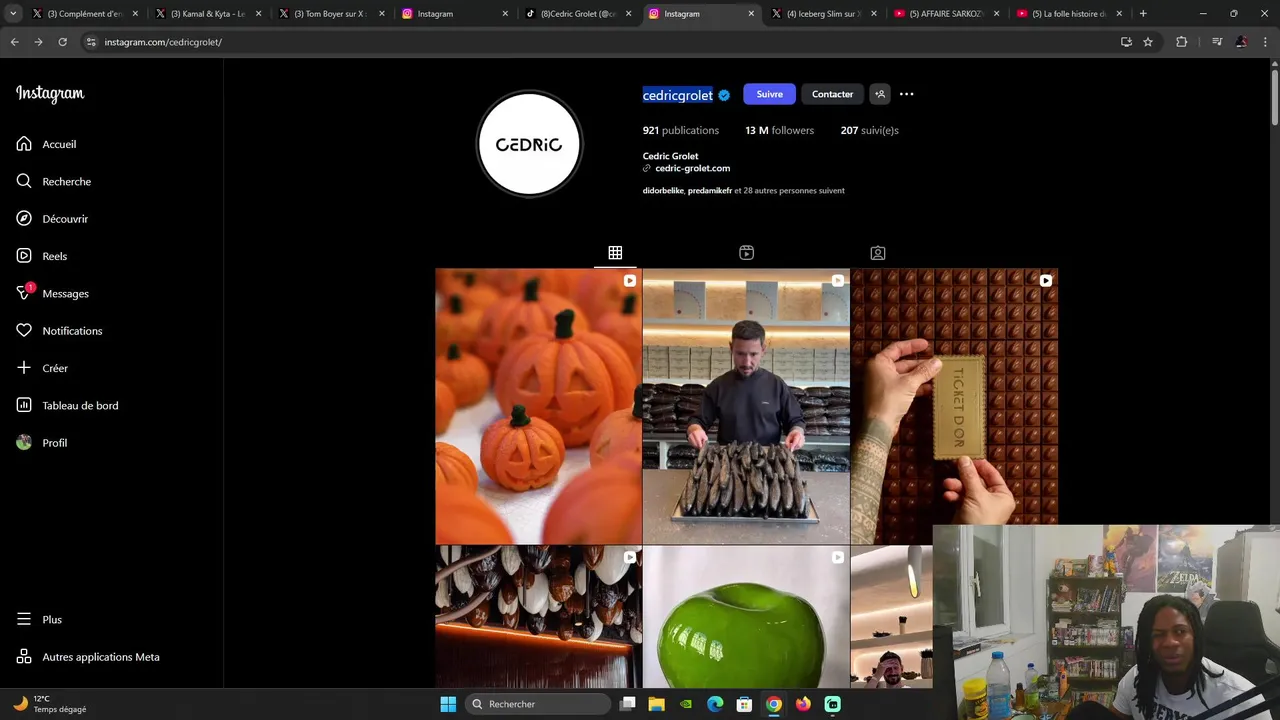Switch to Tom Boyer sur X tab
The height and width of the screenshot is (720, 1280).
[x=331, y=14]
